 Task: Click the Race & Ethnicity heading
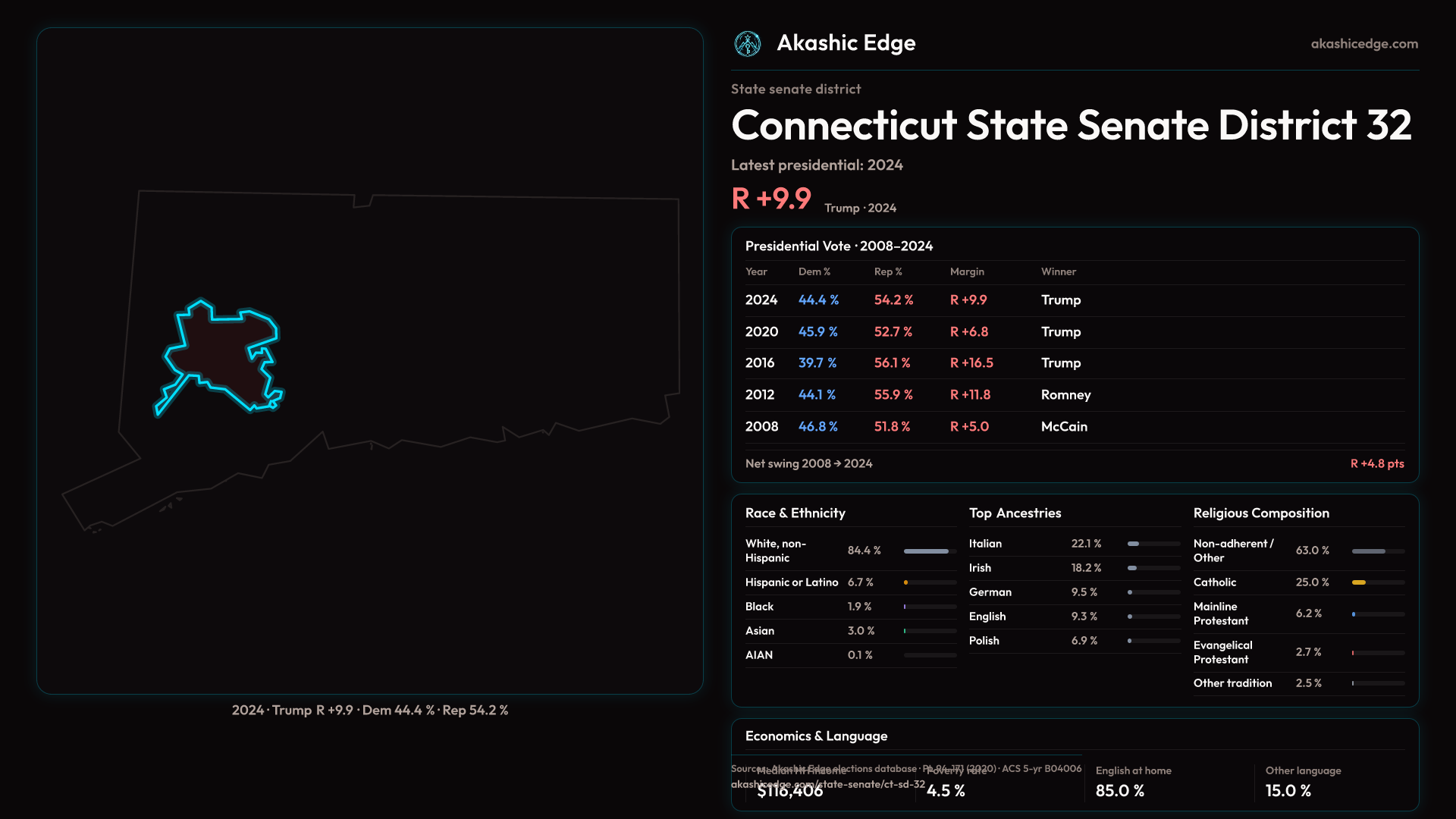(x=795, y=513)
